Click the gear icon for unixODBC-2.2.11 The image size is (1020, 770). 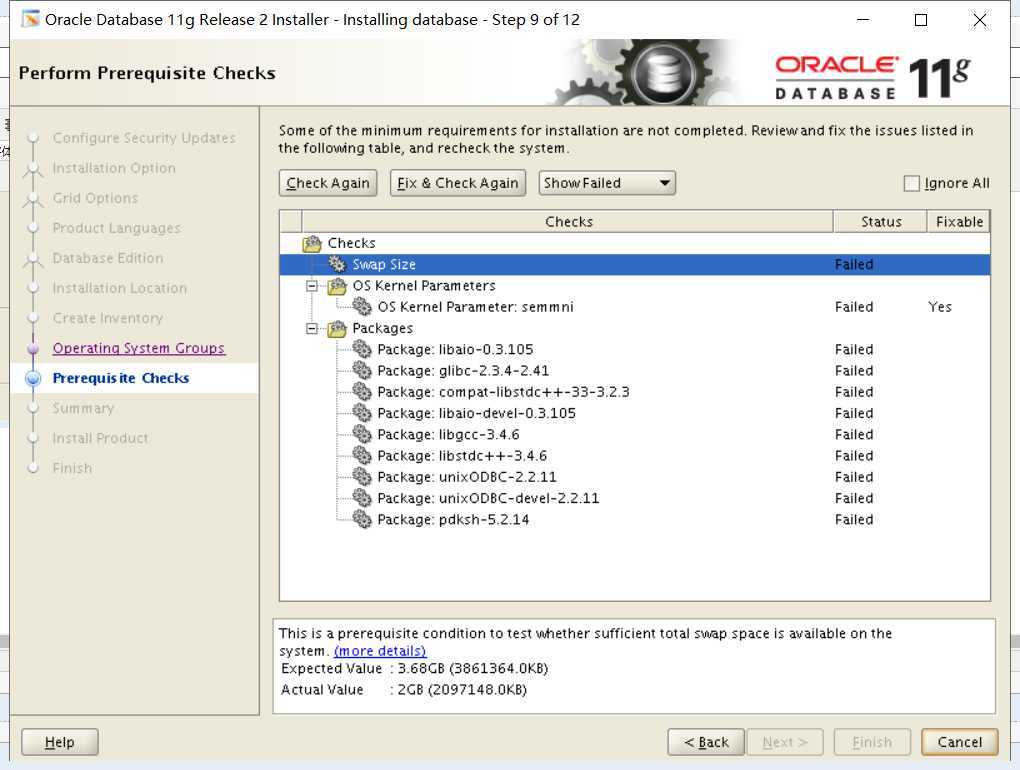click(x=362, y=477)
